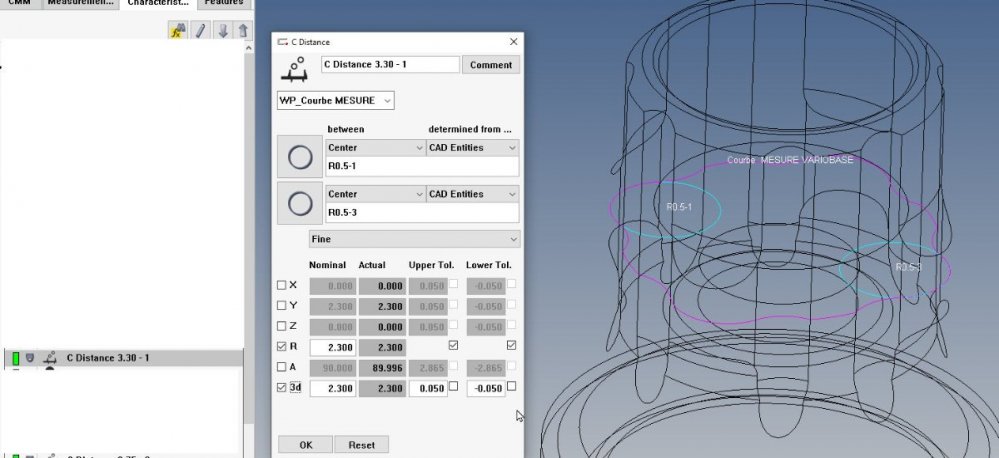Confirm dialog with OK button

point(305,445)
